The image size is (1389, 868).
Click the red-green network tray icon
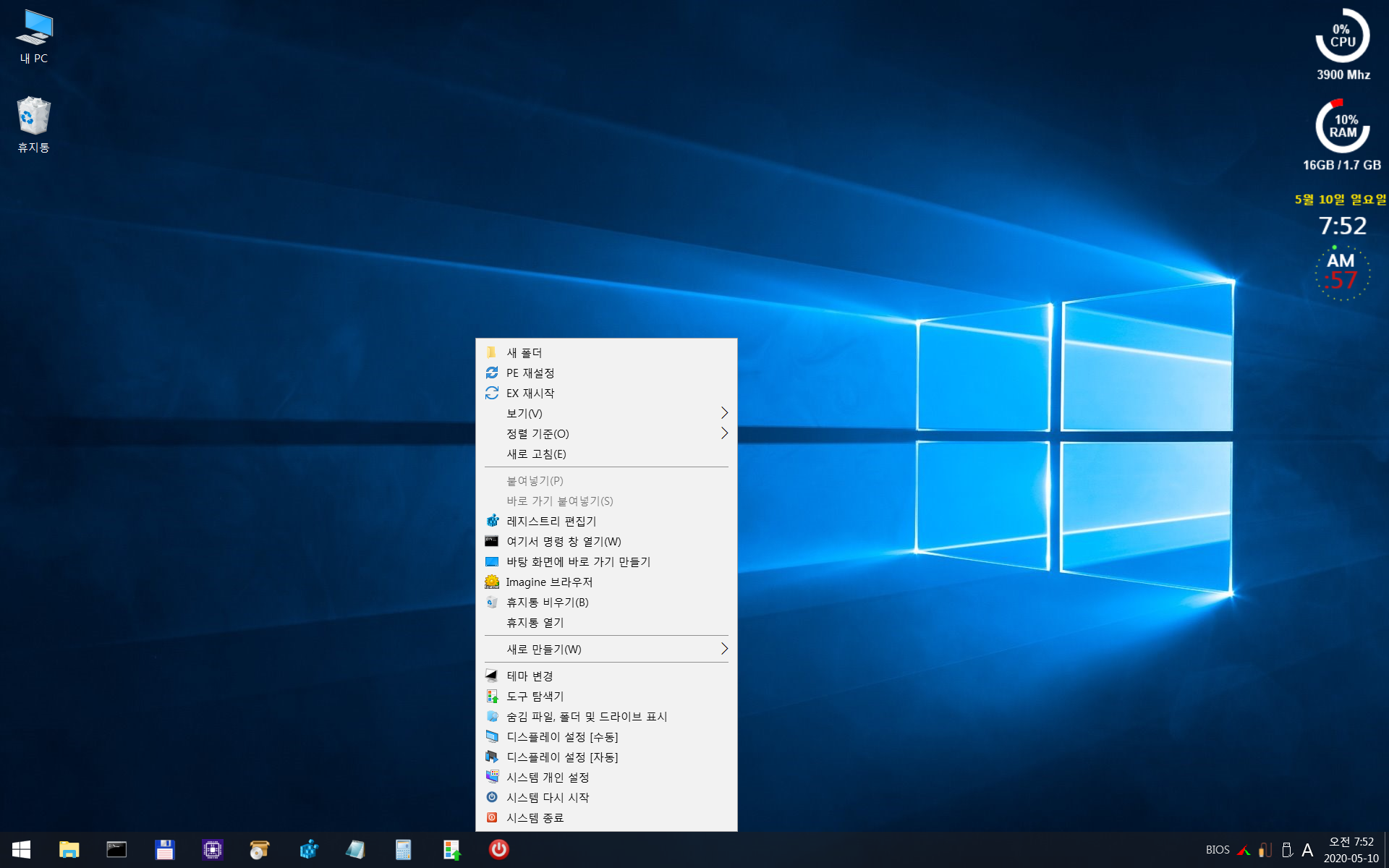tap(1244, 850)
